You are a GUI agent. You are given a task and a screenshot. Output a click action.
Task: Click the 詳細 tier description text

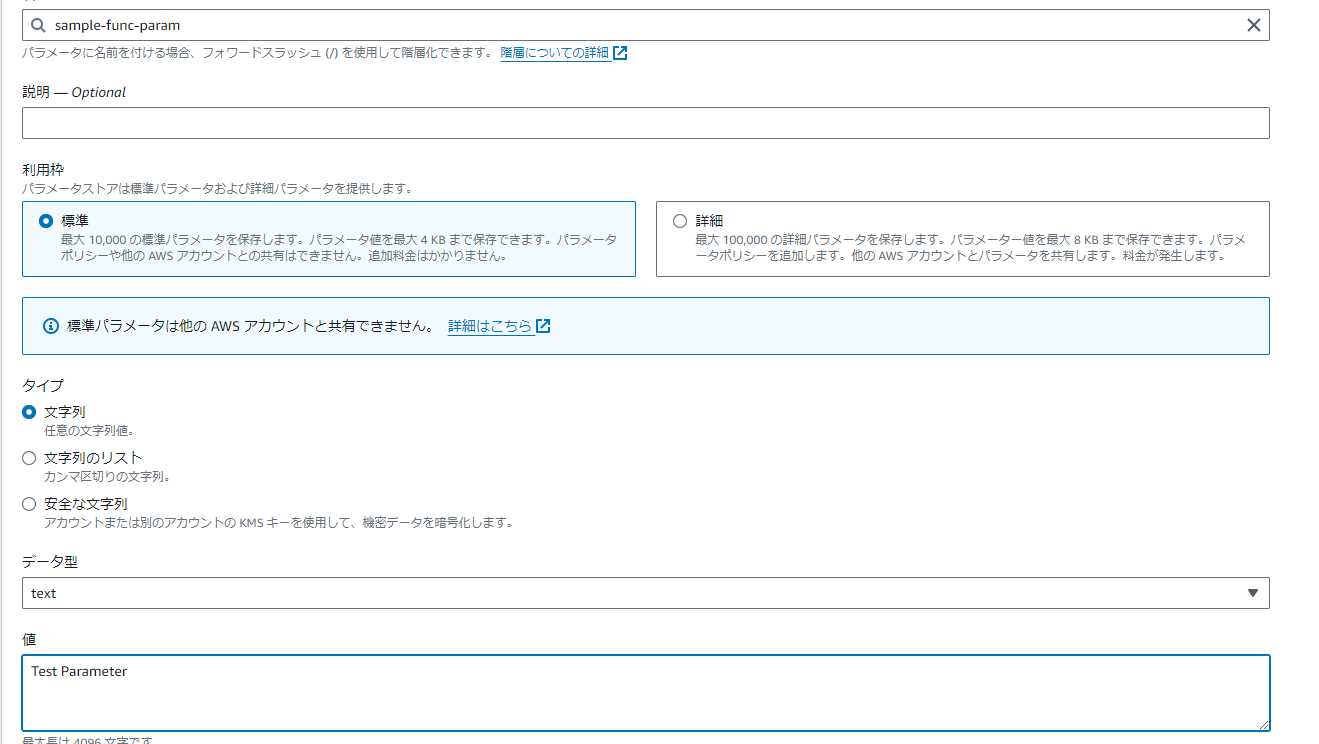[x=970, y=248]
